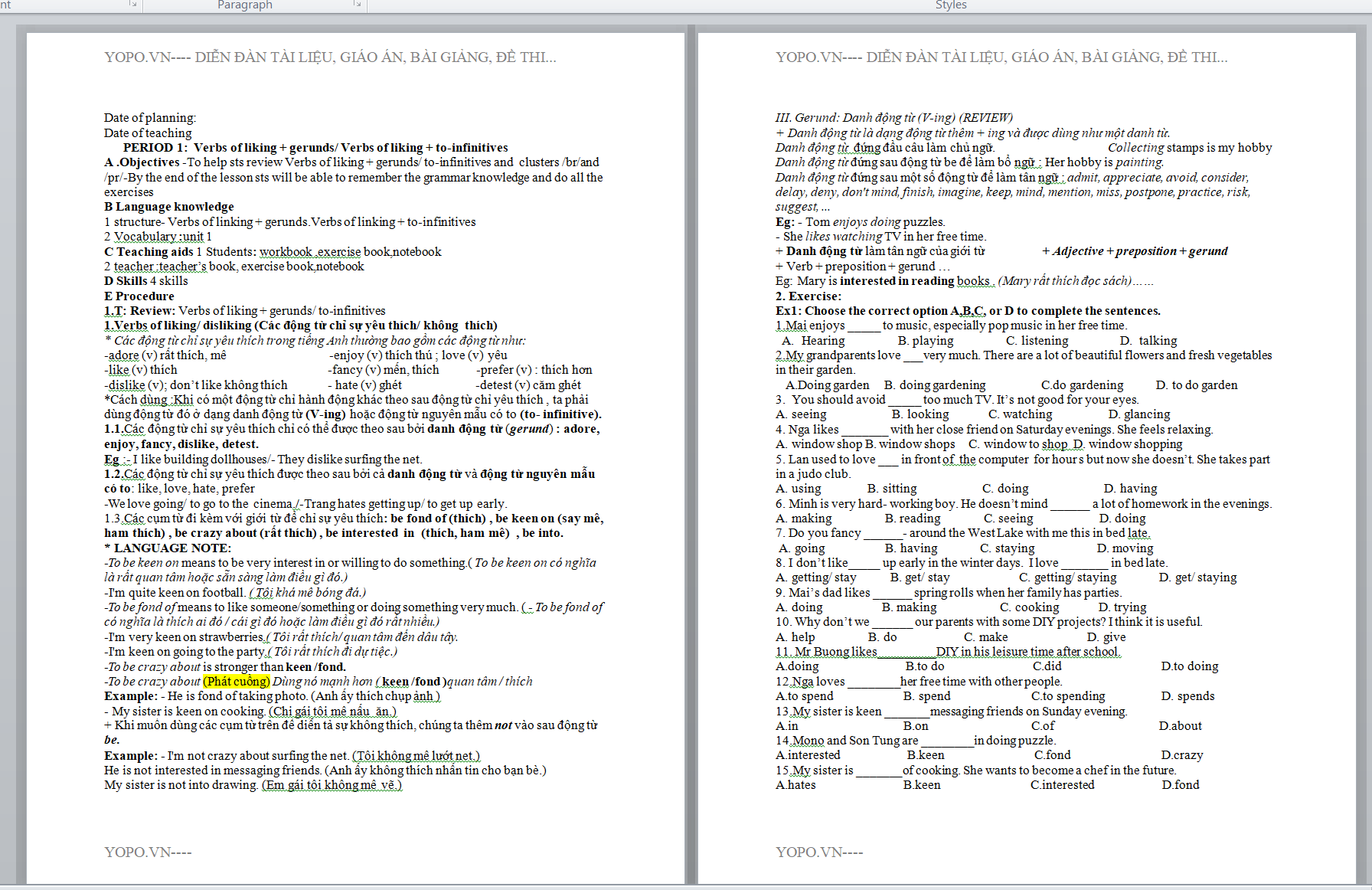The image size is (1372, 890).
Task: Click the highlighted 'Phát cuồng' text
Action: pyautogui.click(x=237, y=682)
